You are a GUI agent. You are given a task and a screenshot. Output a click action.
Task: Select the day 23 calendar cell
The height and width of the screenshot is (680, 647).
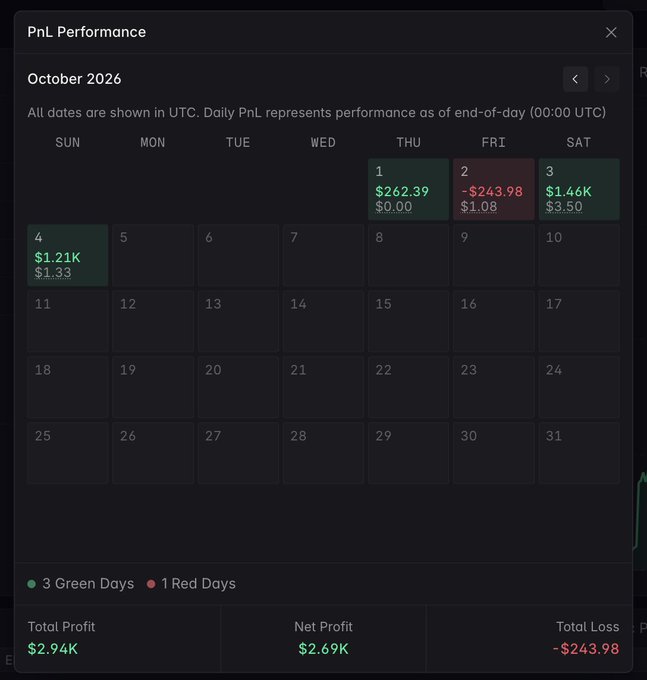click(493, 387)
